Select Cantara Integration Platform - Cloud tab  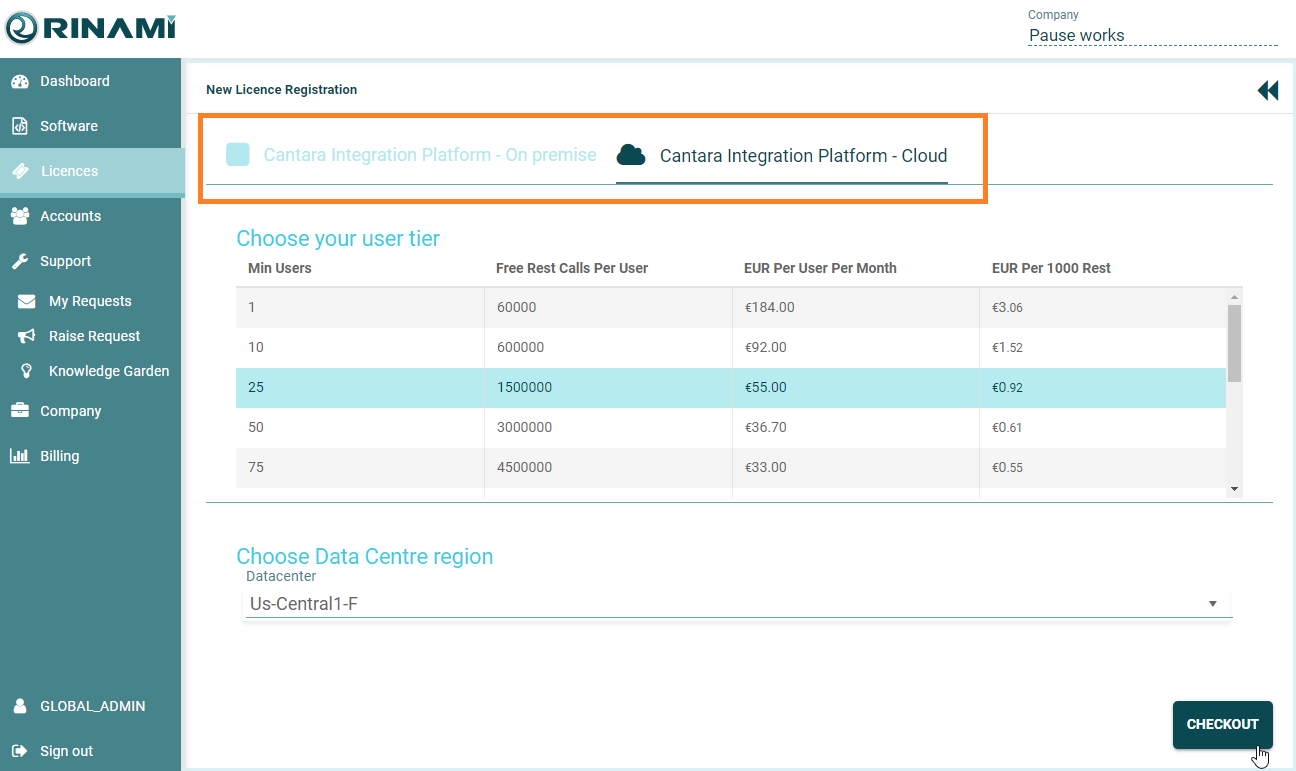pos(782,156)
